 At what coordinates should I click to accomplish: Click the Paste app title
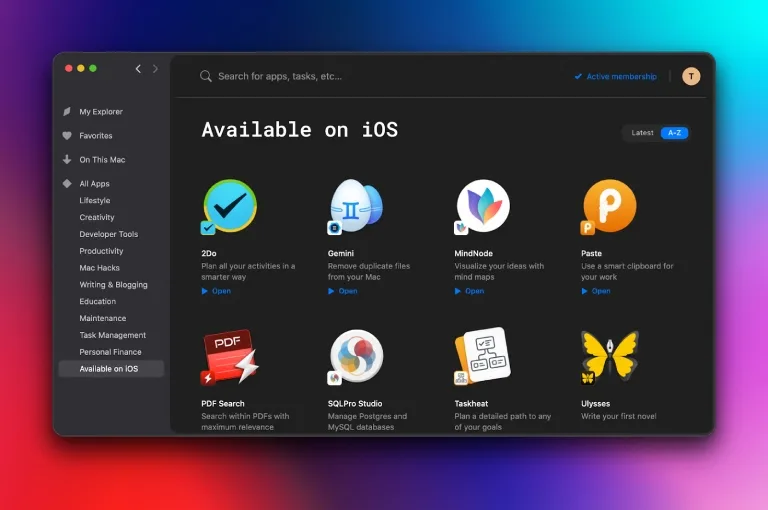pos(591,253)
